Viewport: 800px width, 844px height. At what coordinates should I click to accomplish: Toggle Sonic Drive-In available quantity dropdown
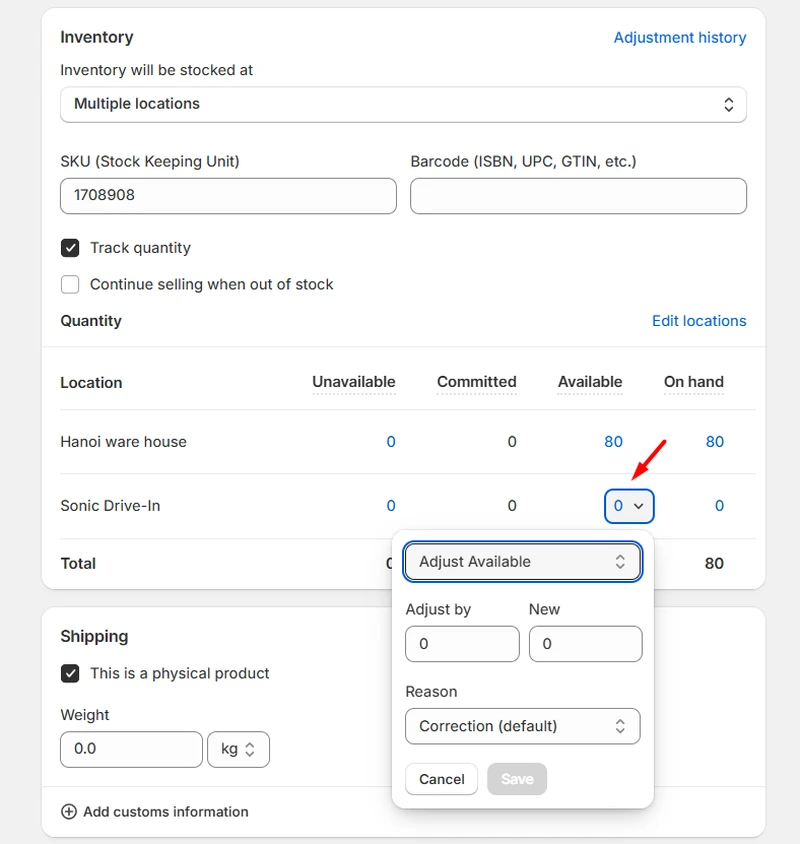(x=629, y=506)
